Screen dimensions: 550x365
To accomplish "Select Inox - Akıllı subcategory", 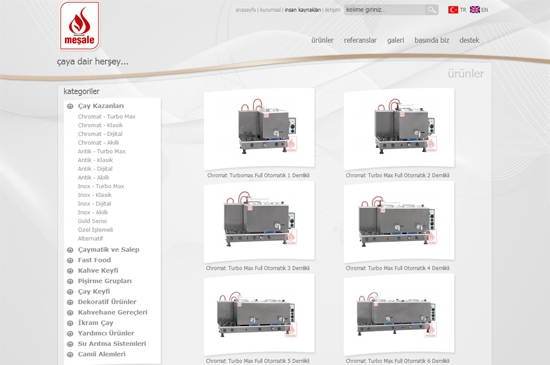I will [93, 212].
